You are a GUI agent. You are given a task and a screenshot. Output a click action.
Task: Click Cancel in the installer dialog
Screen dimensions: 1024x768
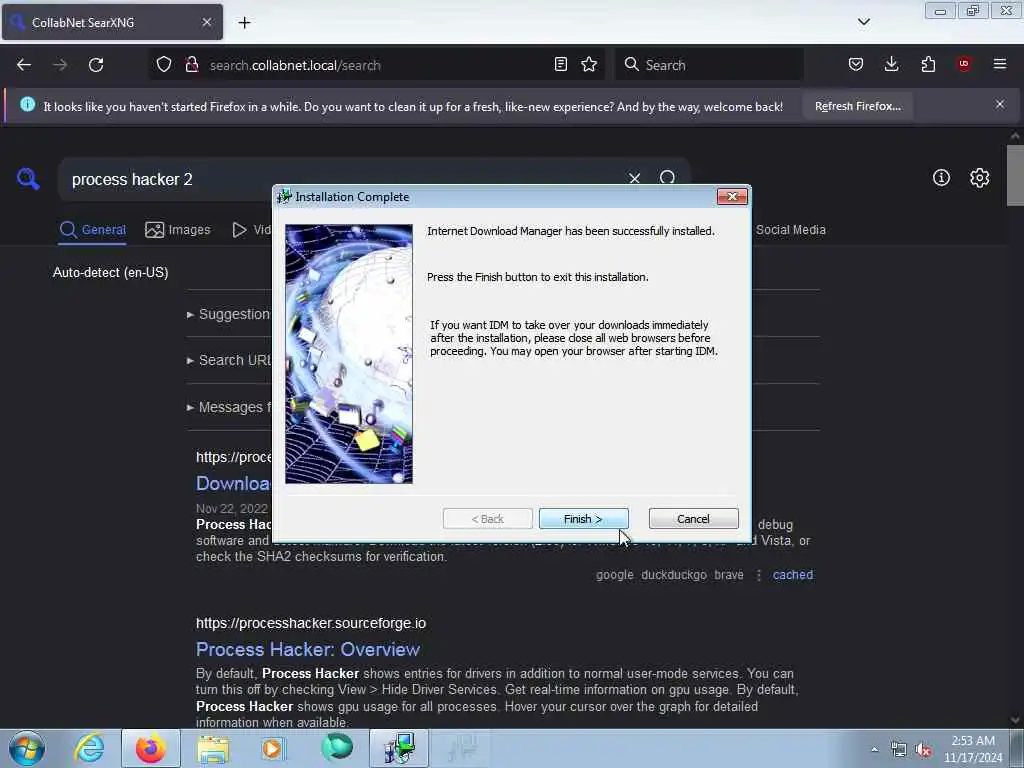693,519
